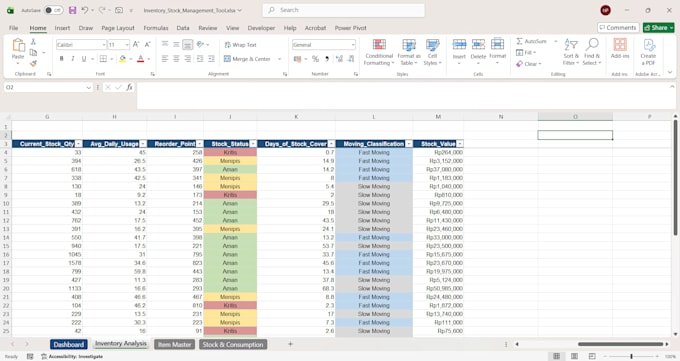The image size is (680, 361).
Task: Open Current_Stock_Qty filter dropdown
Action: [x=78, y=144]
